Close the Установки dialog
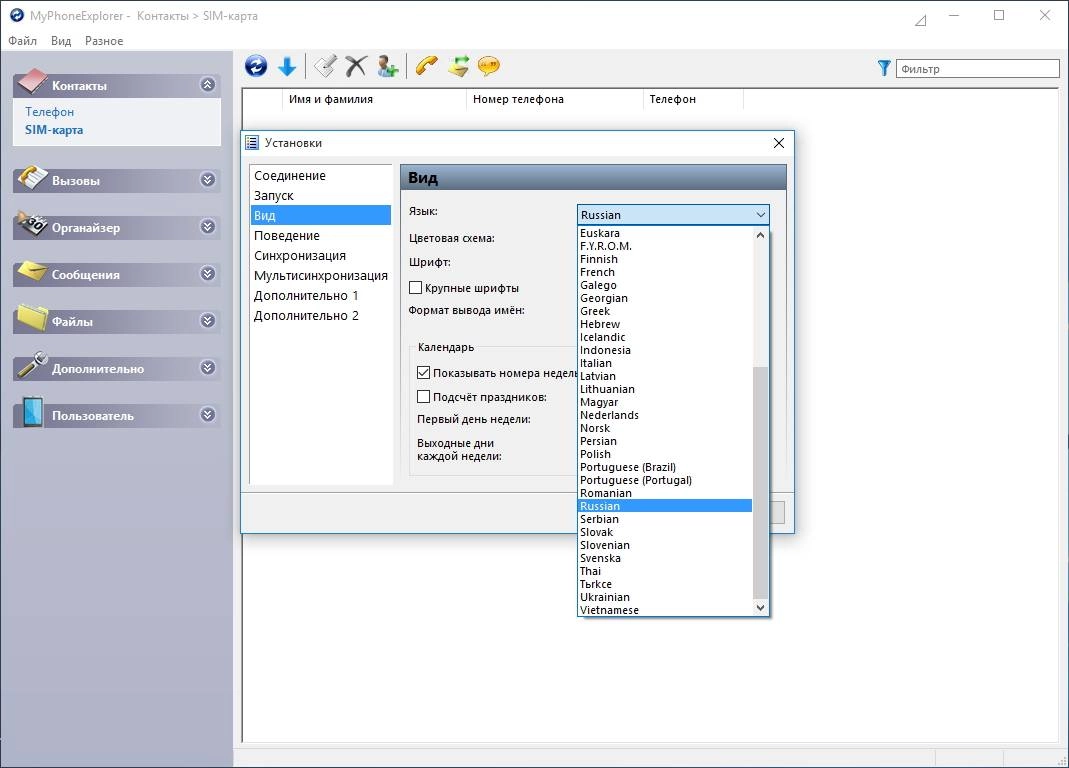The height and width of the screenshot is (768, 1069). click(779, 143)
